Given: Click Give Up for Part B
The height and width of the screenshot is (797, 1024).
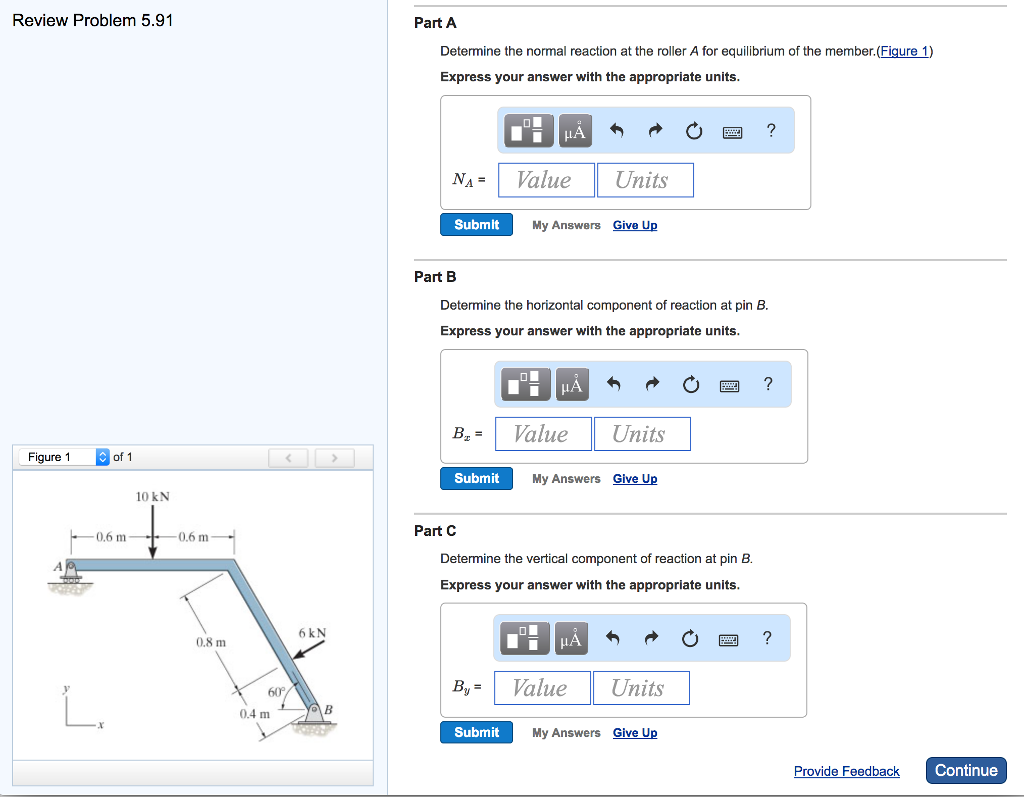Looking at the screenshot, I should click(x=634, y=478).
